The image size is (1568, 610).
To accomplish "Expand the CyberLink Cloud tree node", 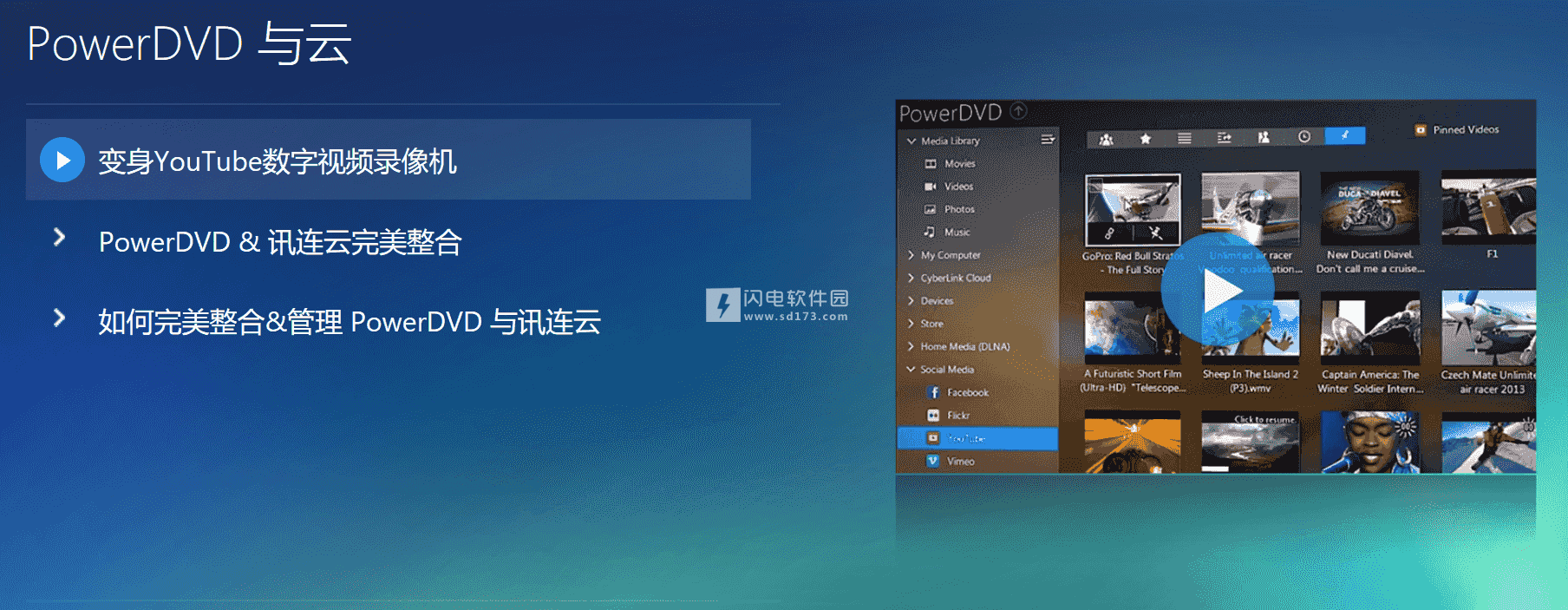I will [x=911, y=278].
